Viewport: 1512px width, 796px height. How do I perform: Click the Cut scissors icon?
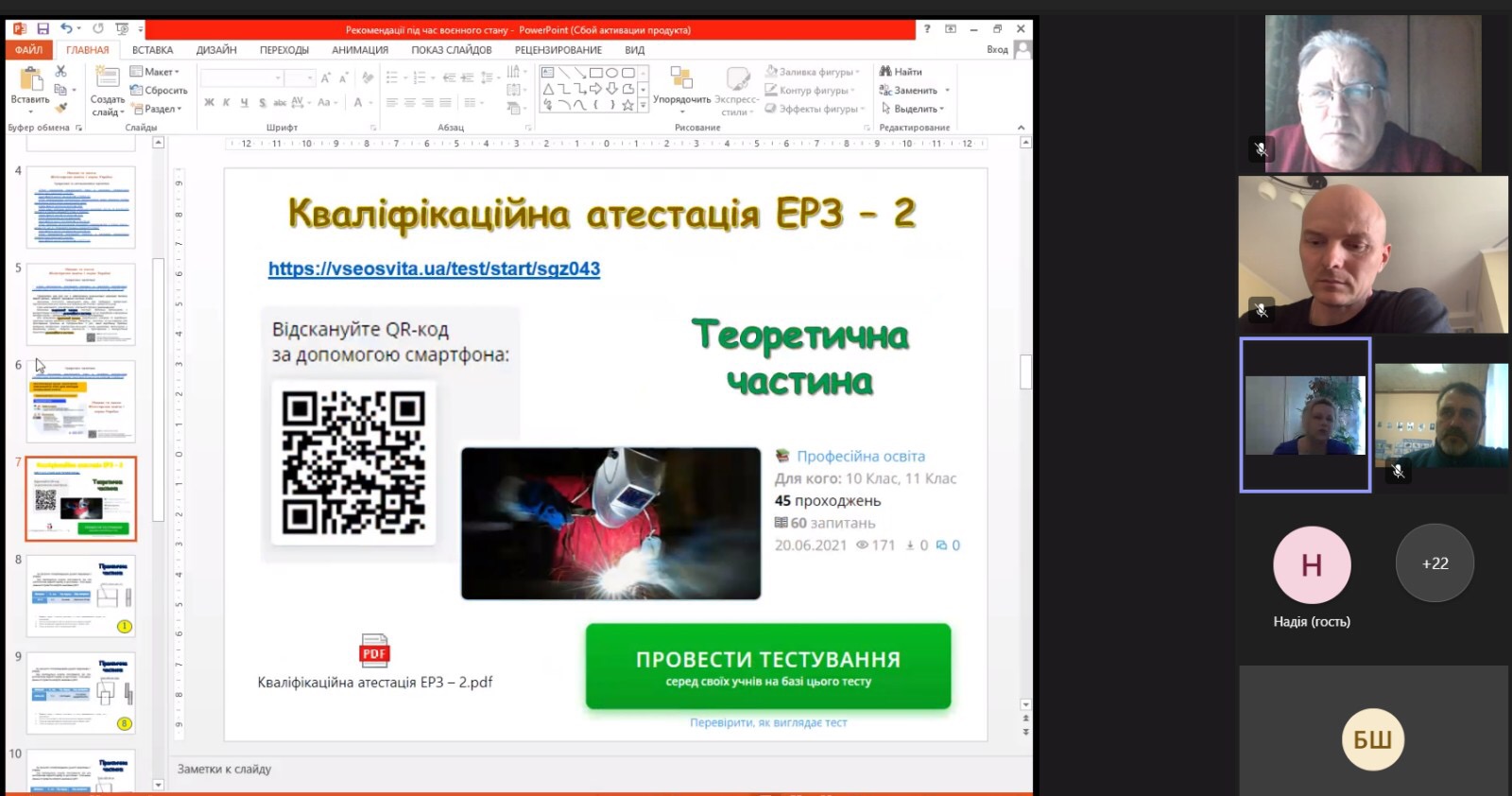pos(61,72)
